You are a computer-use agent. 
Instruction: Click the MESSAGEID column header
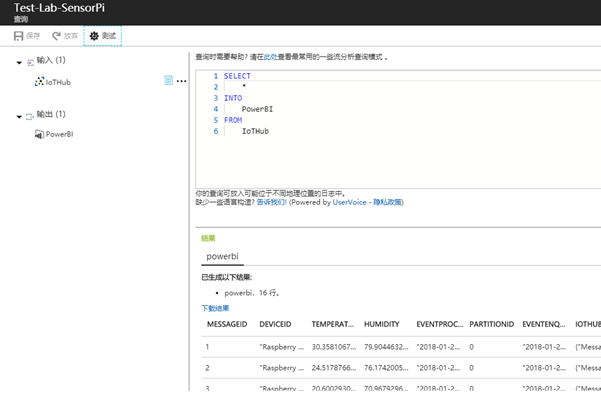tap(227, 324)
